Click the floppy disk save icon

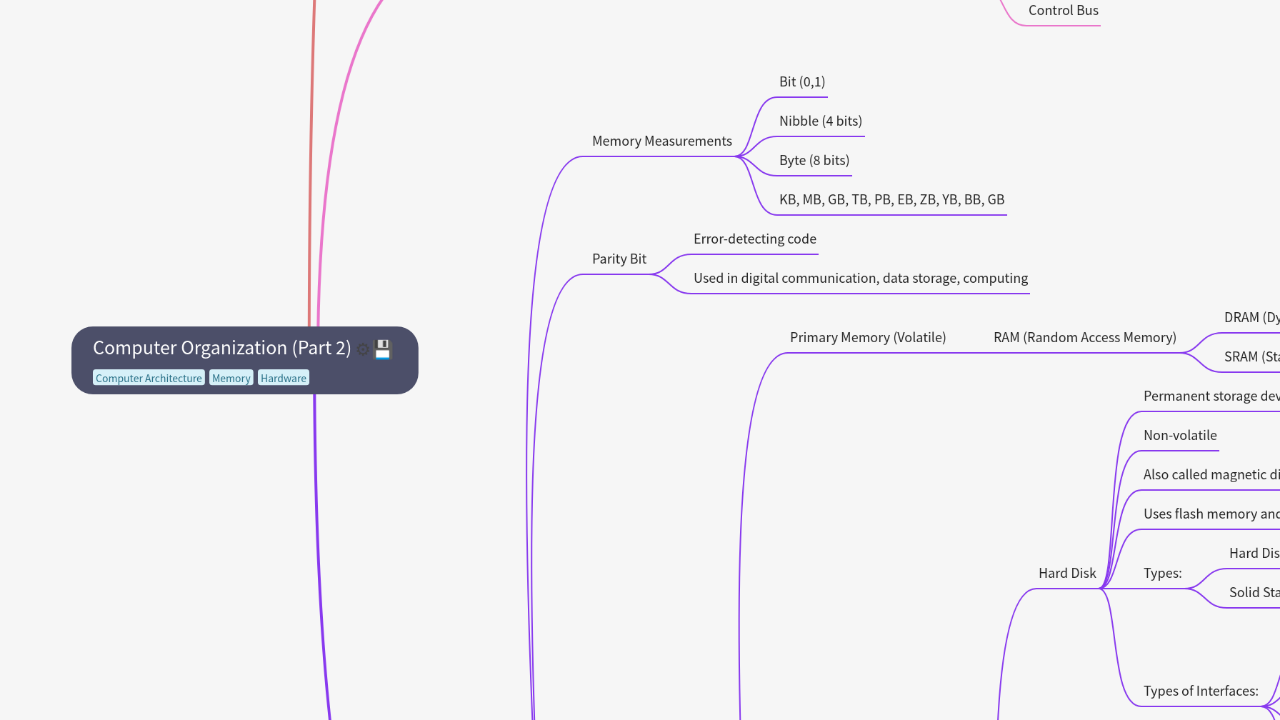point(383,349)
